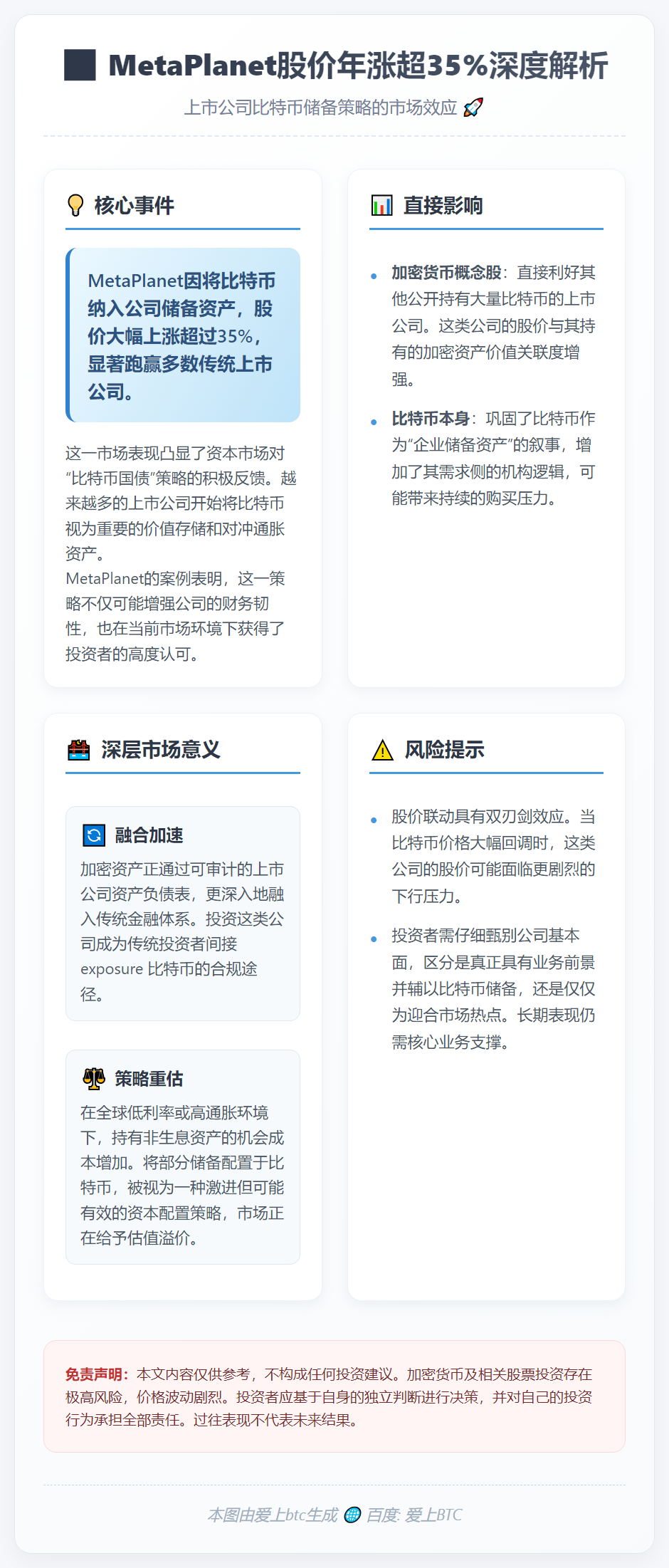Click the paragraph starting MetaPlanet的案例表明
Screen dimensions: 669x1568
pyautogui.click(x=176, y=616)
